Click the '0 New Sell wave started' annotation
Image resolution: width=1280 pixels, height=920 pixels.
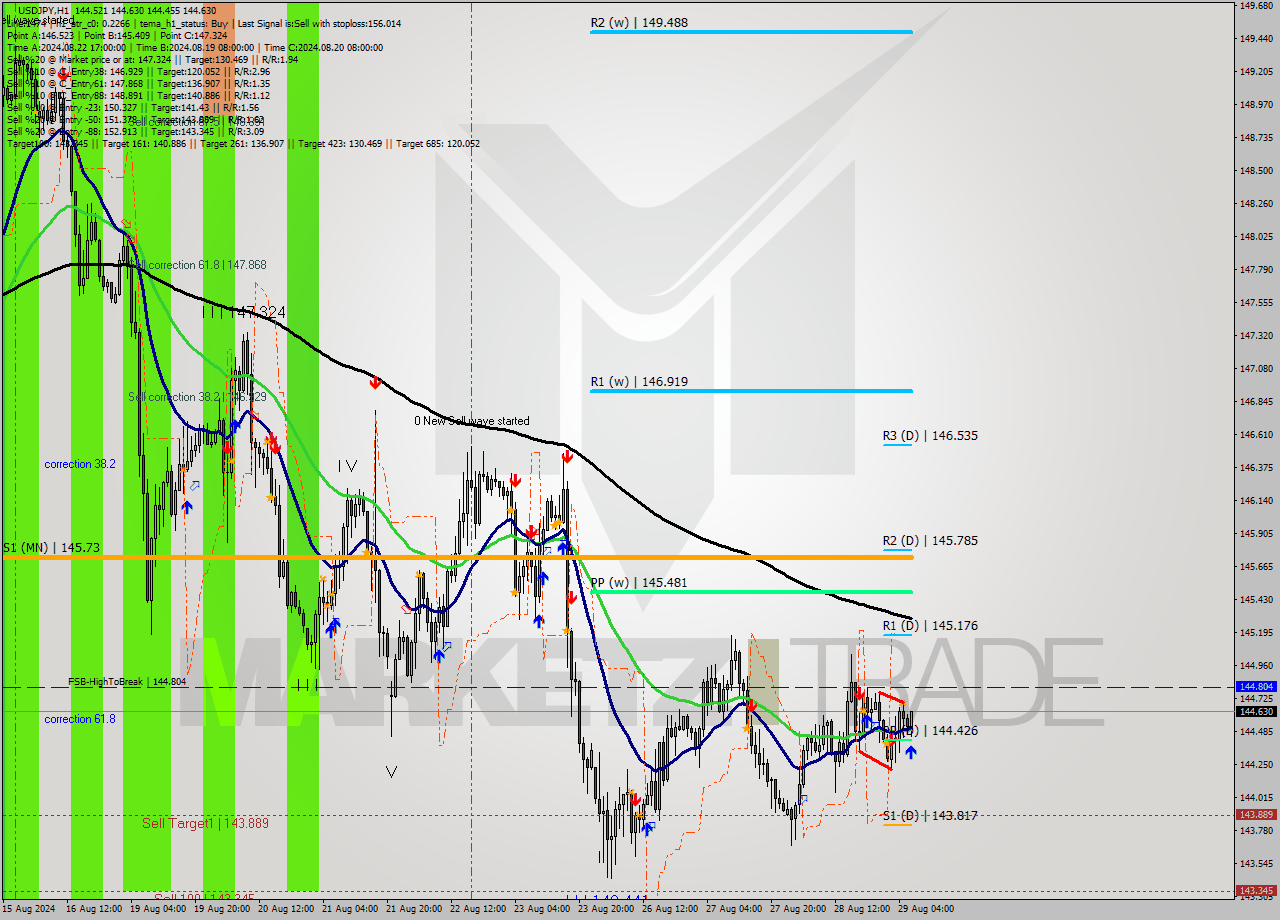[x=472, y=421]
